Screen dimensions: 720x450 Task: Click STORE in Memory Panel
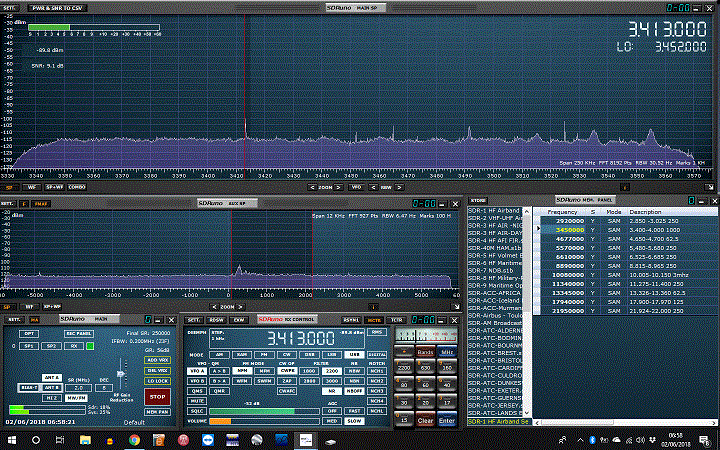(478, 201)
